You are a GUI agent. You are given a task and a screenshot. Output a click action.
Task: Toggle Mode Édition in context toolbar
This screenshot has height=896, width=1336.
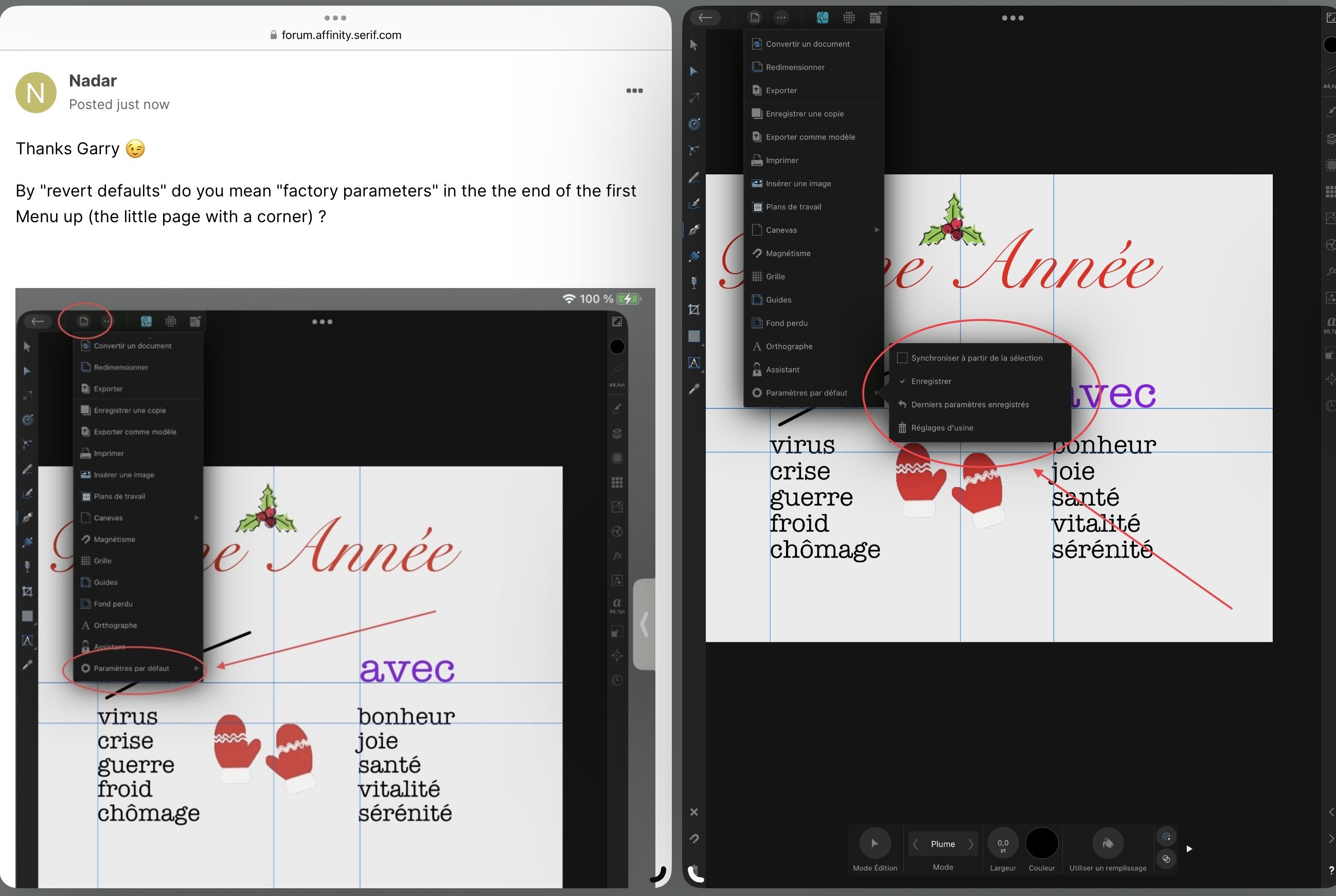[x=875, y=843]
